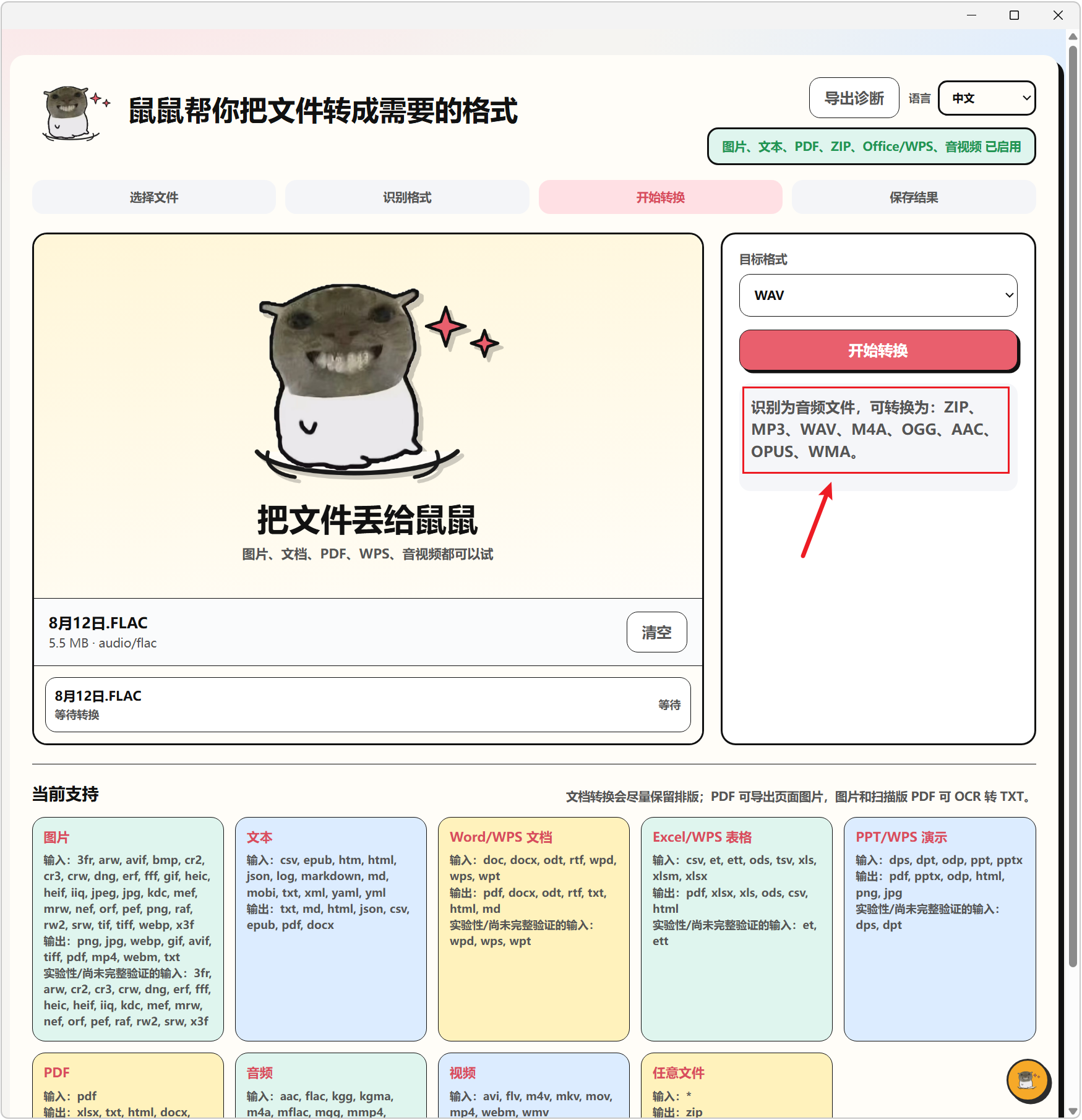
Task: Click the queued 8月12日.FLAC 等待转换 row
Action: point(367,704)
